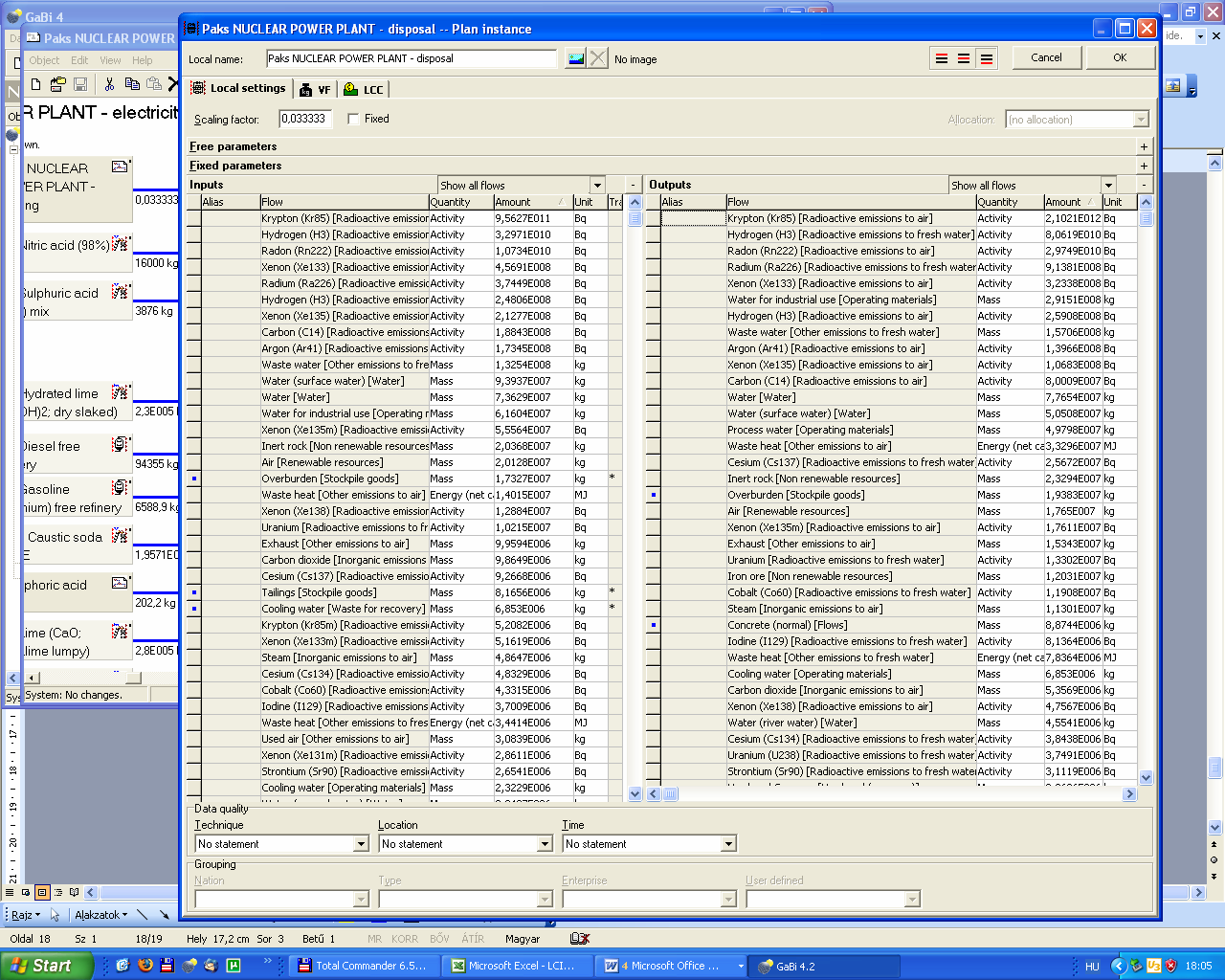This screenshot has height=980, width=1225.
Task: Click Open icon in background plan window toolbar
Action: pos(57,84)
